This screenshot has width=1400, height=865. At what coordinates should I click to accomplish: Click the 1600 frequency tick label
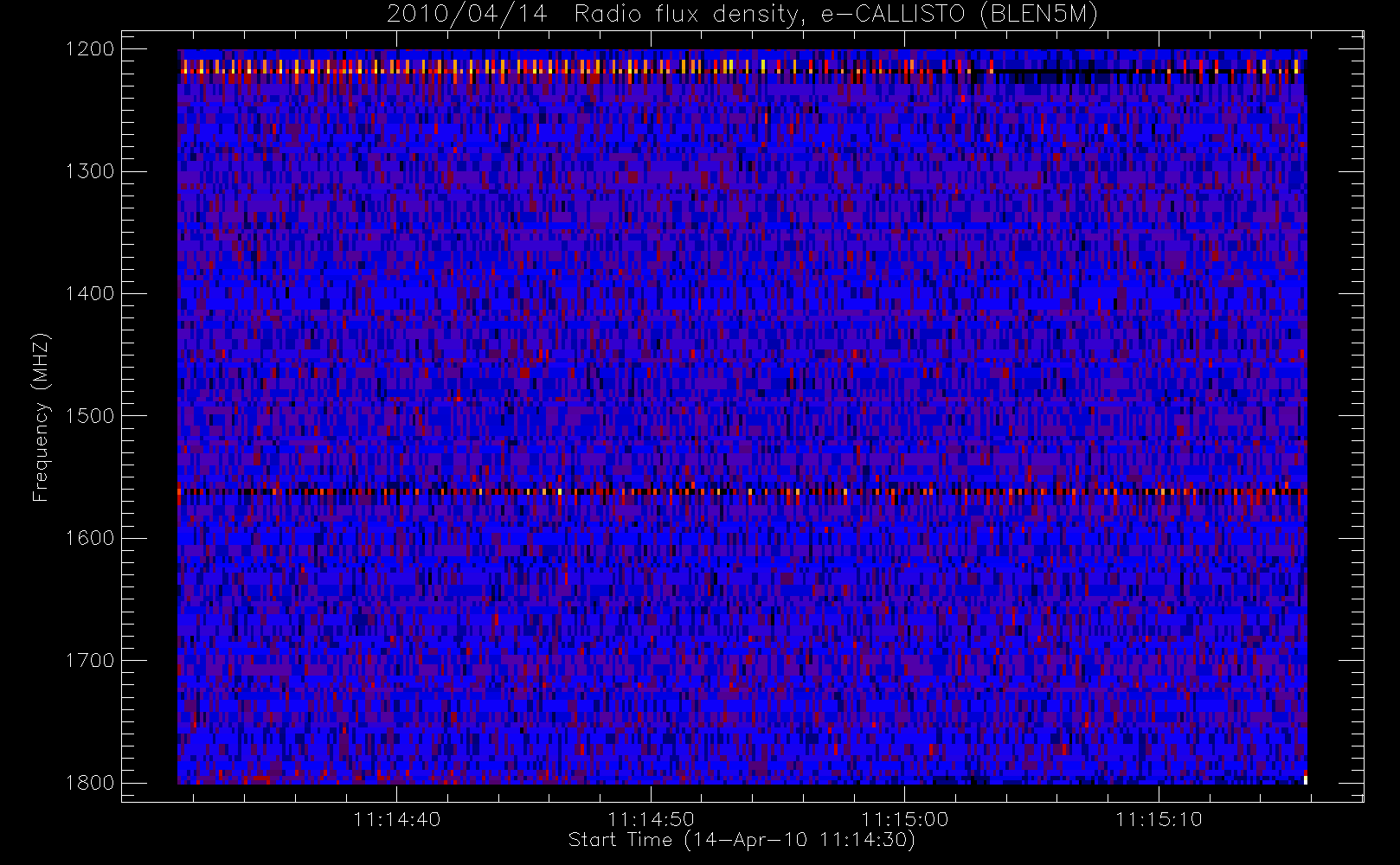[x=90, y=538]
